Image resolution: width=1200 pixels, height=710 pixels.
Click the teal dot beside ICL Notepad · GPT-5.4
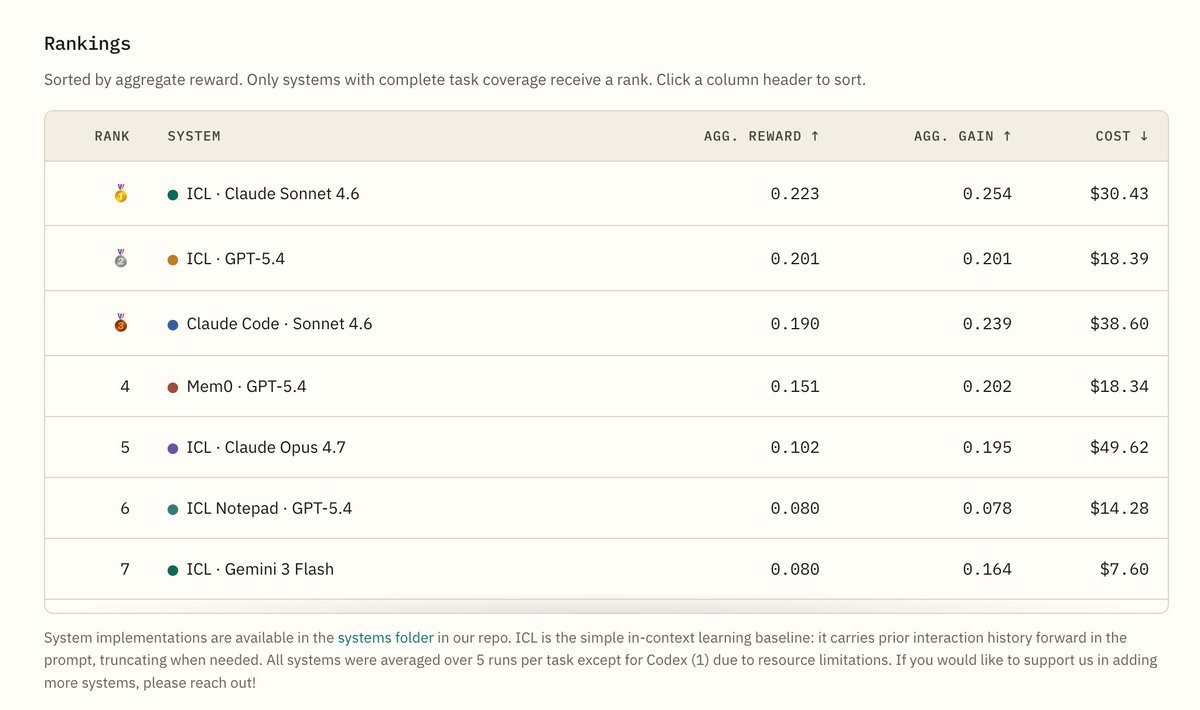(x=173, y=510)
